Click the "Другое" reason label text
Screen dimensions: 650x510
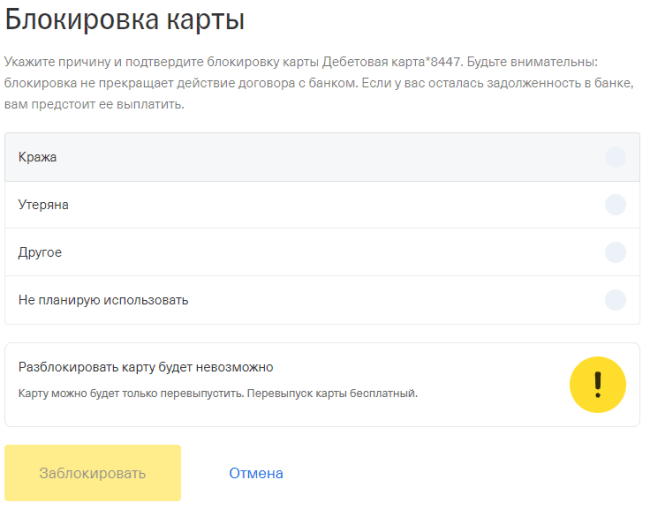[40, 253]
